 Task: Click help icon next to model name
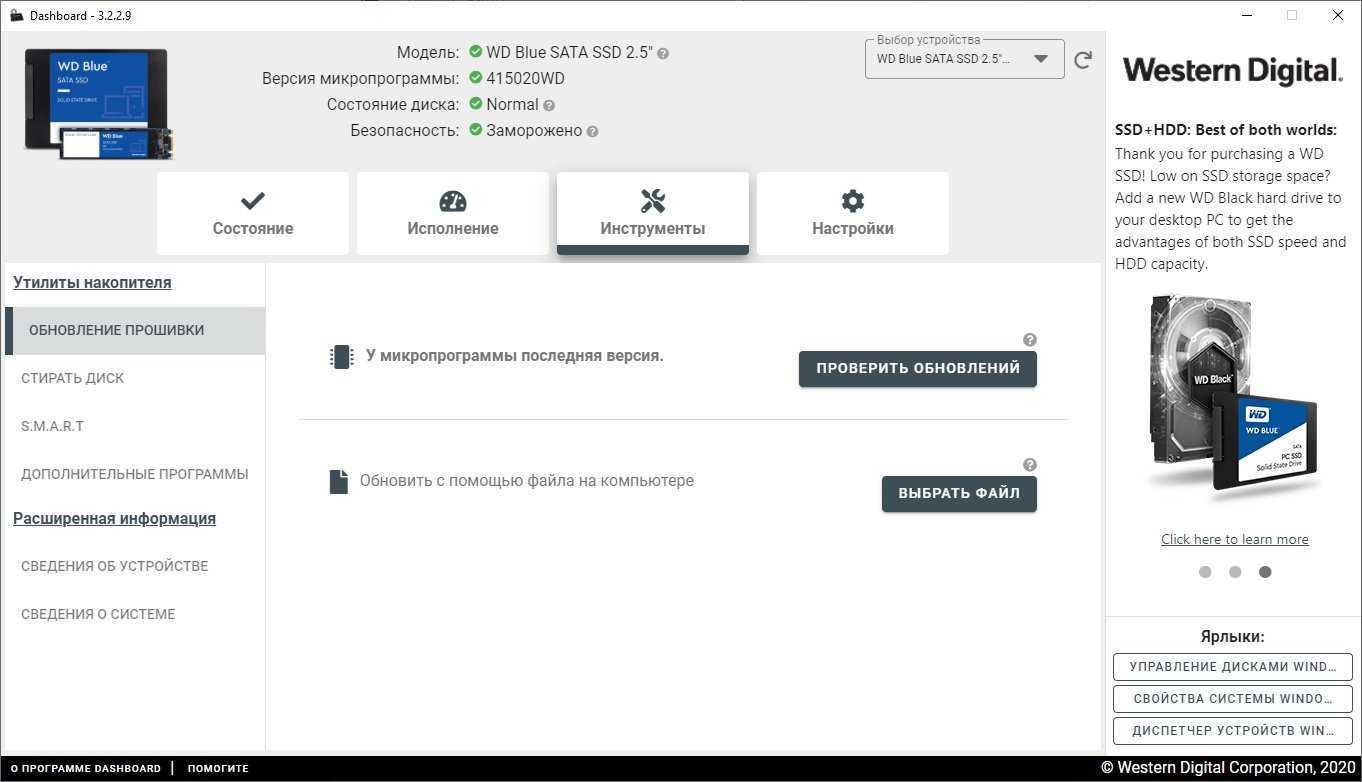[663, 53]
